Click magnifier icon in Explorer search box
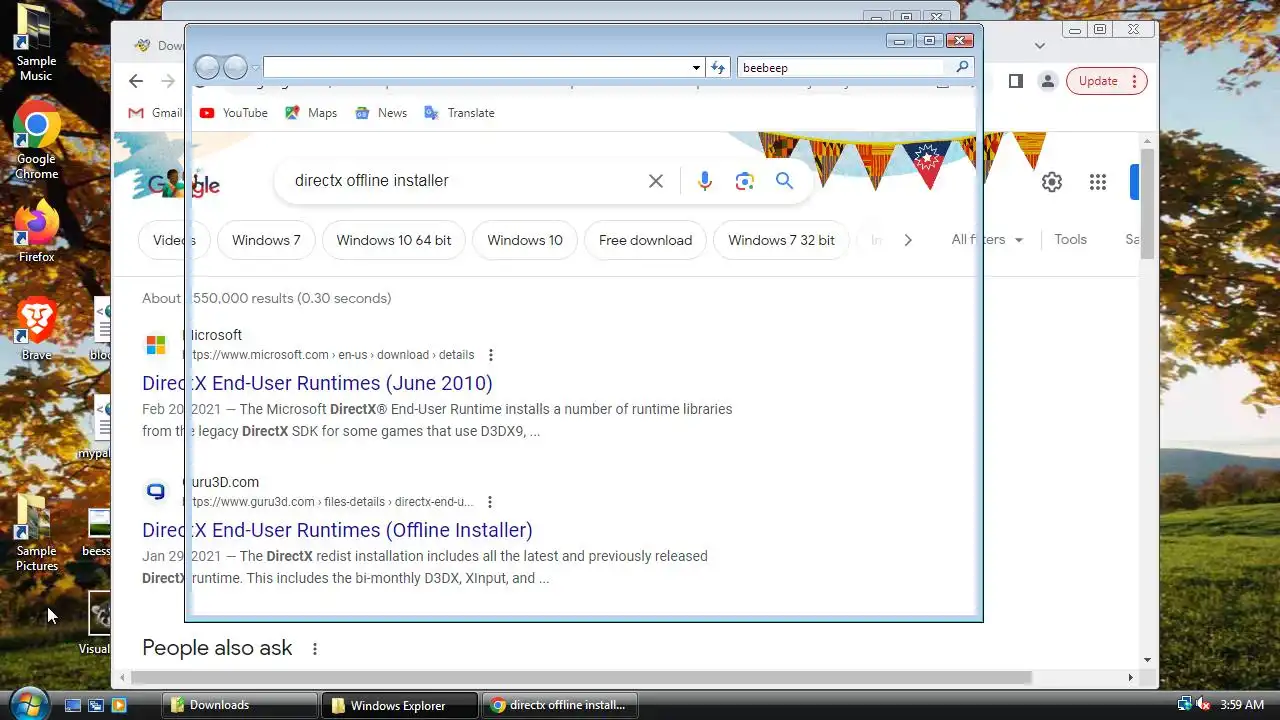The width and height of the screenshot is (1280, 720). [x=962, y=67]
